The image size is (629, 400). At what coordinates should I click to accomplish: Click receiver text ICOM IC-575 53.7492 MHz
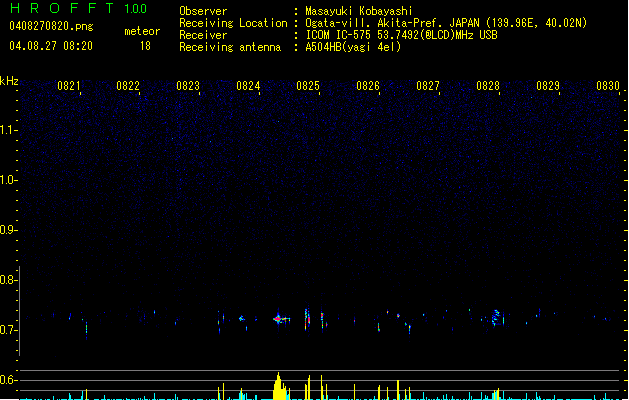point(402,35)
